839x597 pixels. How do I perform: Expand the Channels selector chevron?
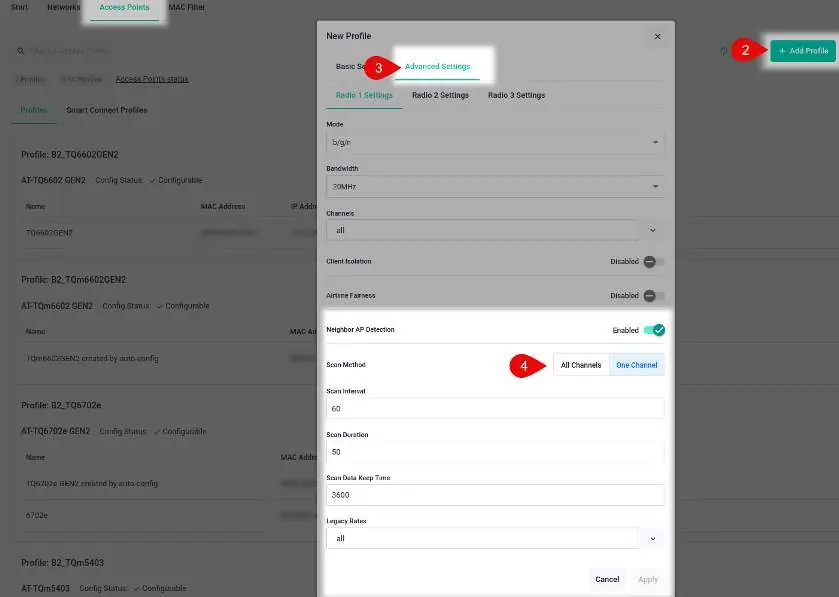(652, 230)
